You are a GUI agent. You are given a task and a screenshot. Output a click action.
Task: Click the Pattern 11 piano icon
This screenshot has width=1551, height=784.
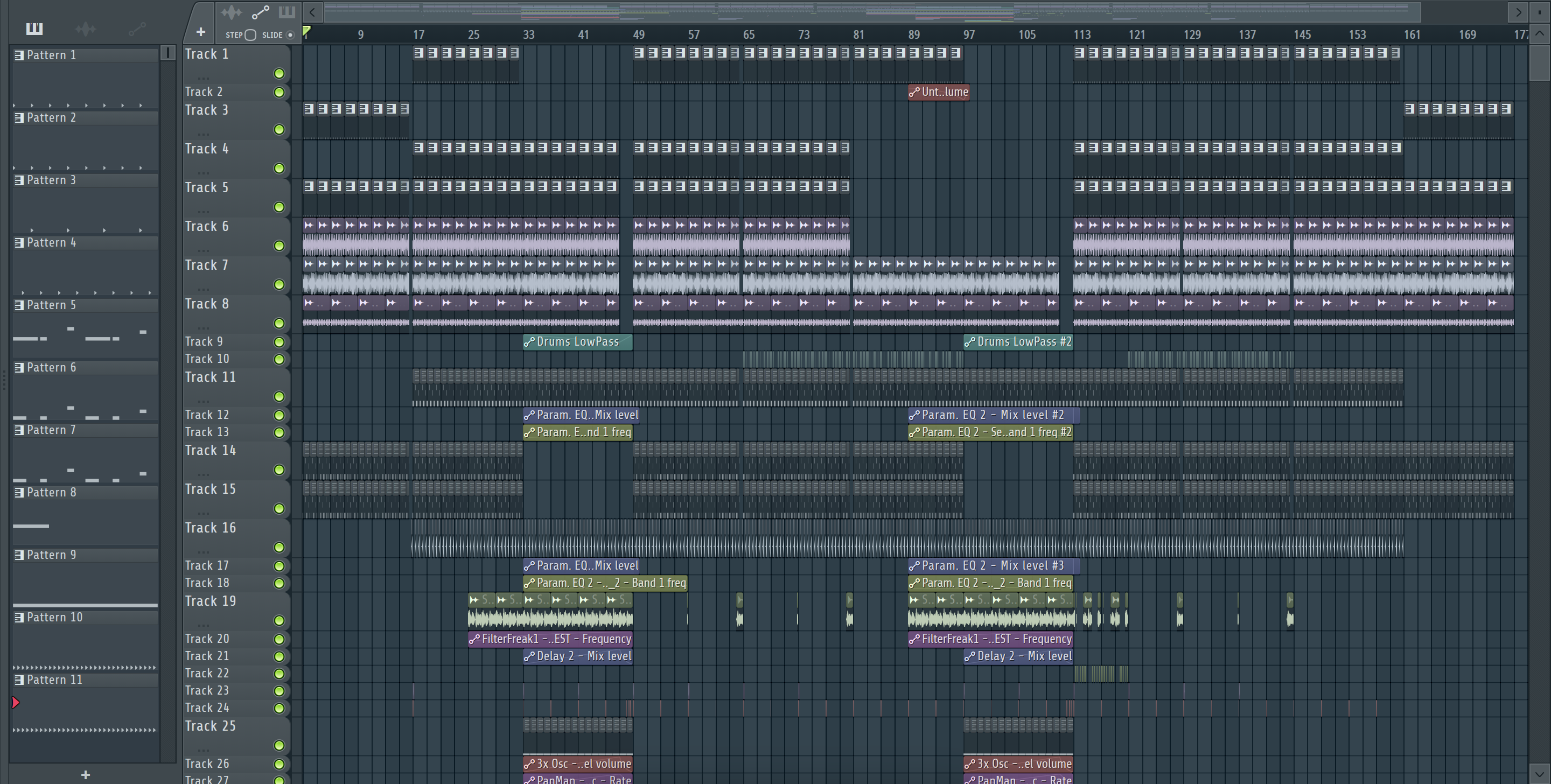(19, 680)
